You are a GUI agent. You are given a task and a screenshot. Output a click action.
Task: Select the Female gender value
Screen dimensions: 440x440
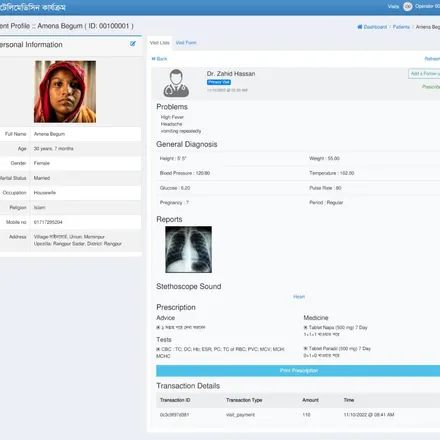pyautogui.click(x=42, y=163)
